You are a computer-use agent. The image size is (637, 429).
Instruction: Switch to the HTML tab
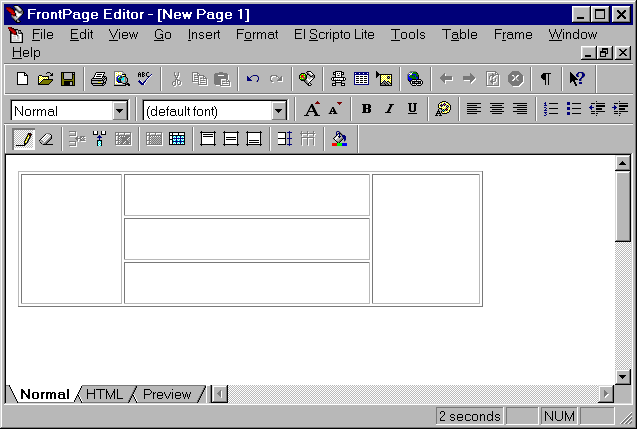click(105, 394)
